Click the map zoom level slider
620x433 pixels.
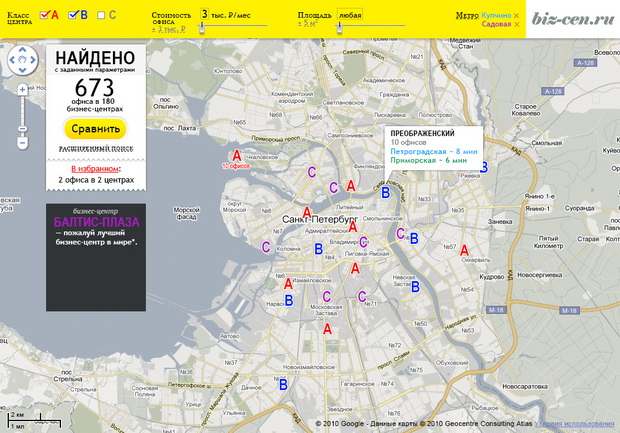(x=23, y=129)
